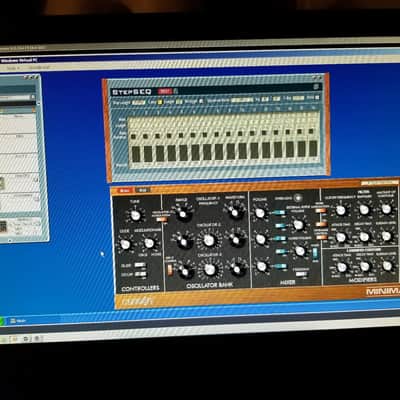This screenshot has width=400, height=400.
Task: Select the dark second tab above Controllers
Action: tap(143, 190)
